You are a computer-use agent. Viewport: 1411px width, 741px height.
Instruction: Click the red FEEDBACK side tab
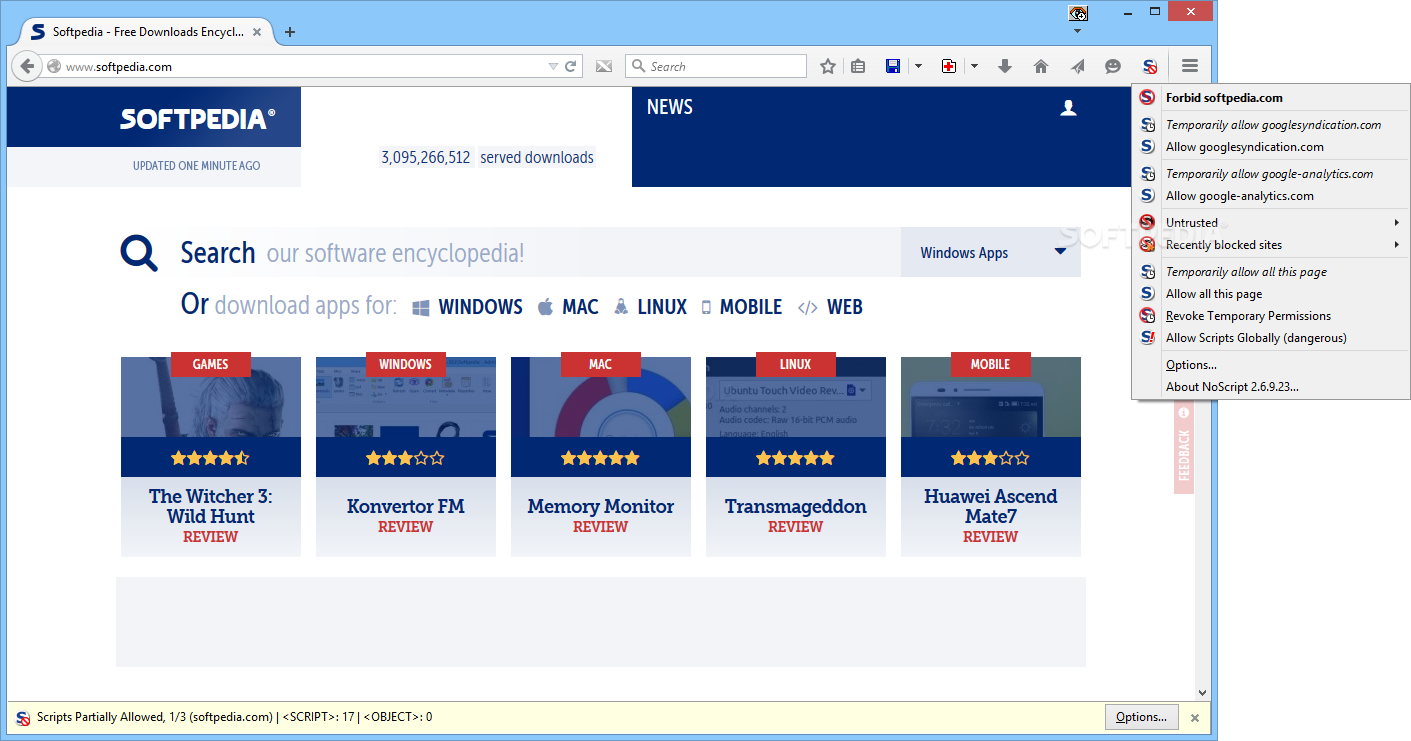tap(1184, 448)
